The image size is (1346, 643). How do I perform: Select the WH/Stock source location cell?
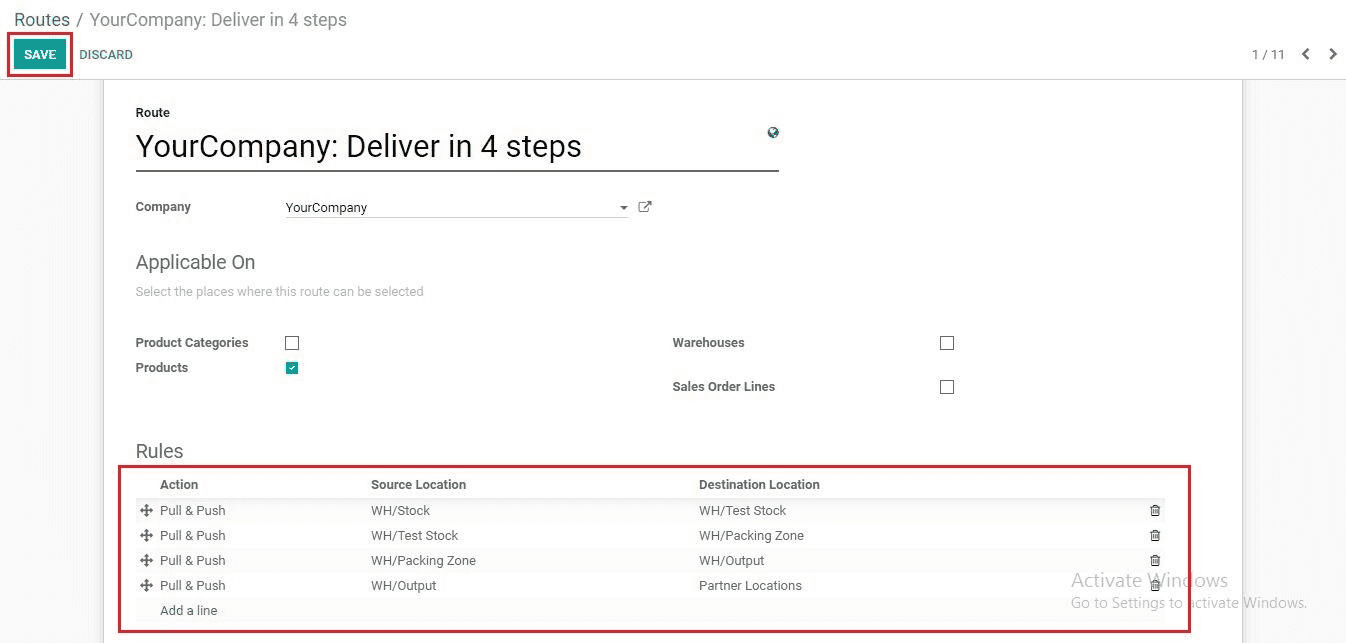point(400,511)
